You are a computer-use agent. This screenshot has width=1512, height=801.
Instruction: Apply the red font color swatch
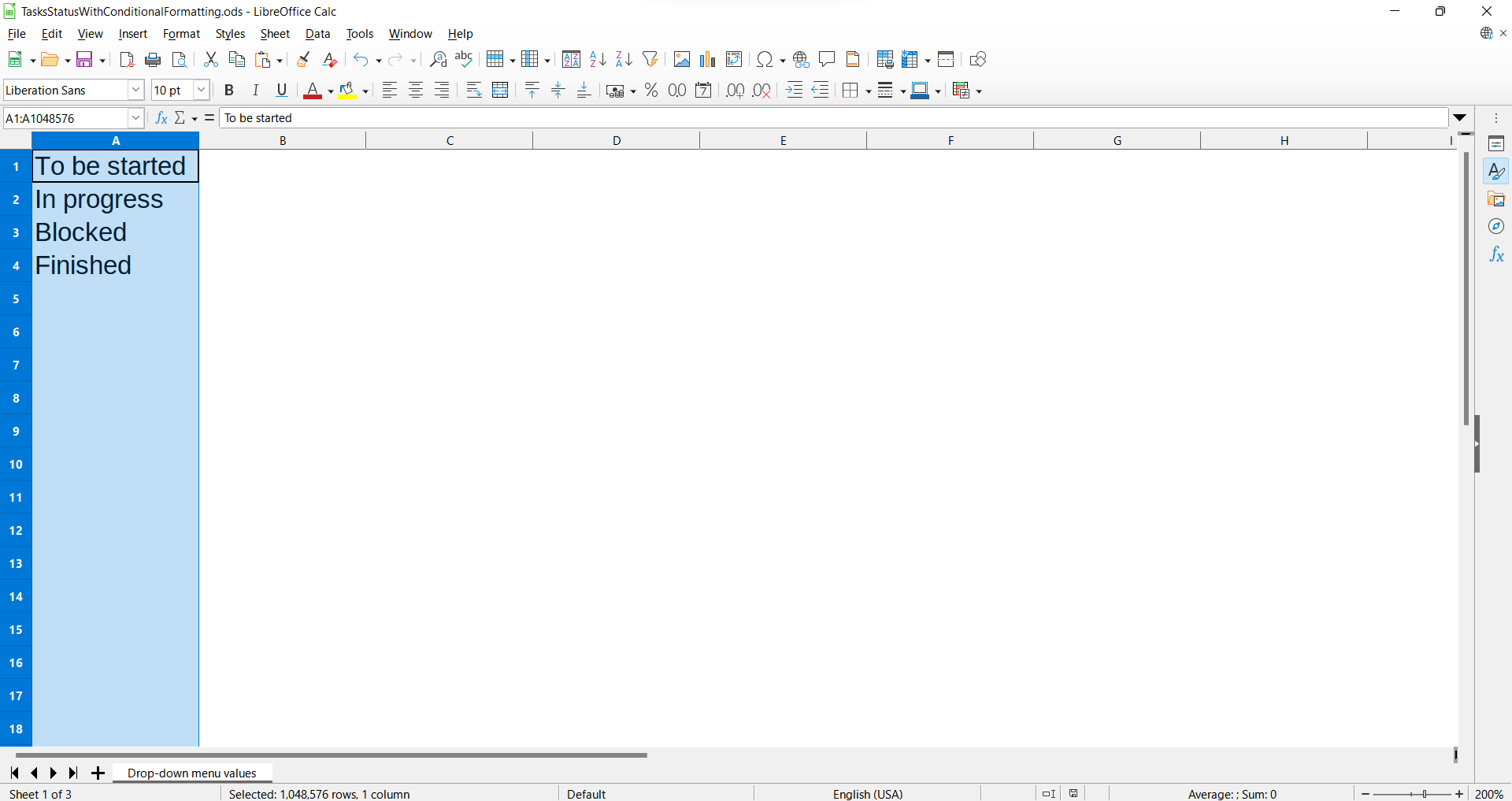click(313, 91)
